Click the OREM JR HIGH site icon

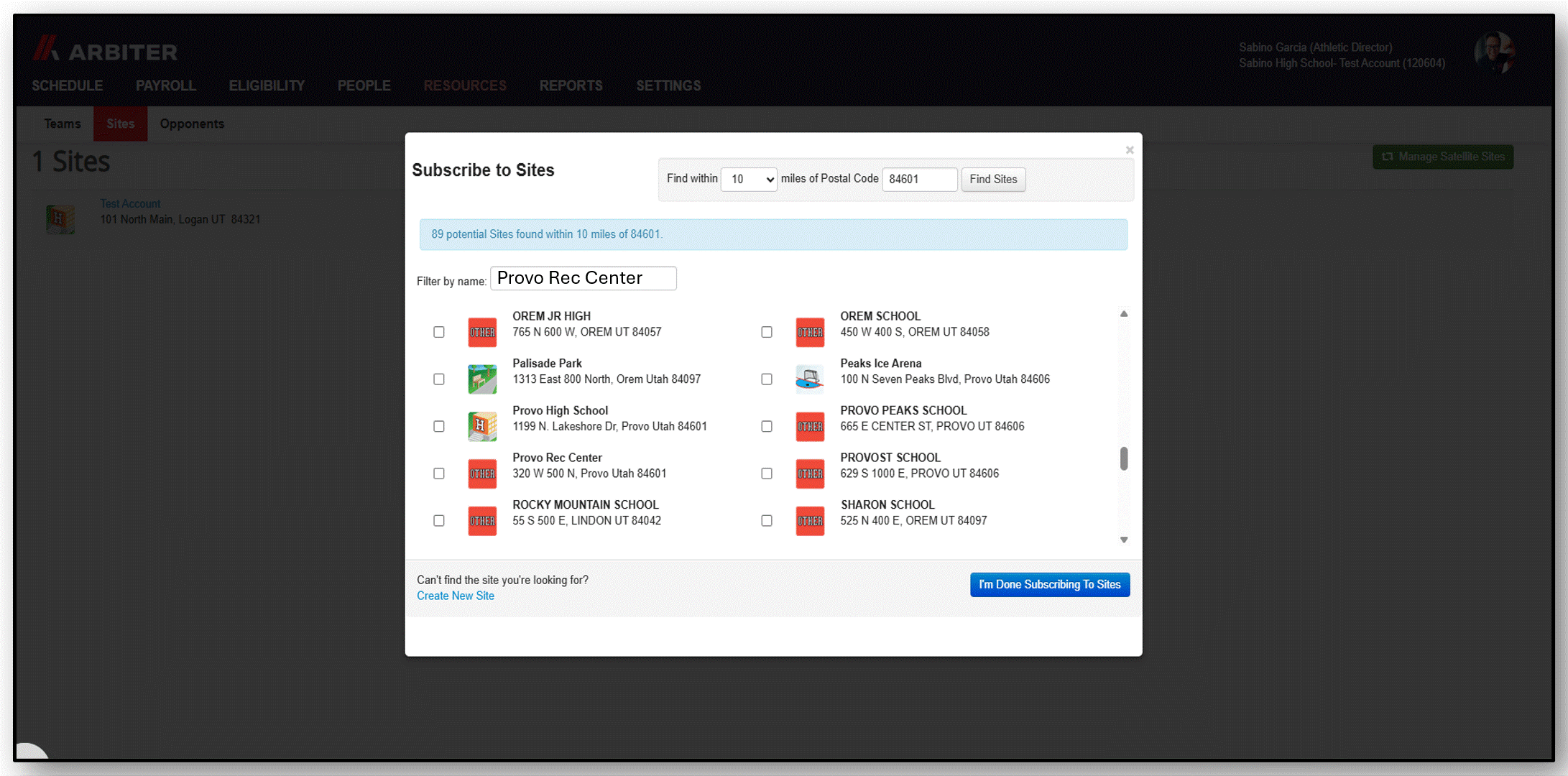pyautogui.click(x=482, y=332)
